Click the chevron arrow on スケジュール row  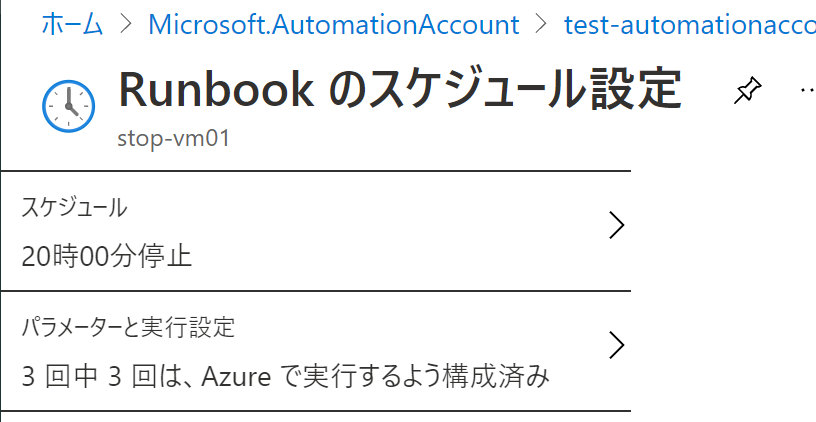[x=617, y=225]
